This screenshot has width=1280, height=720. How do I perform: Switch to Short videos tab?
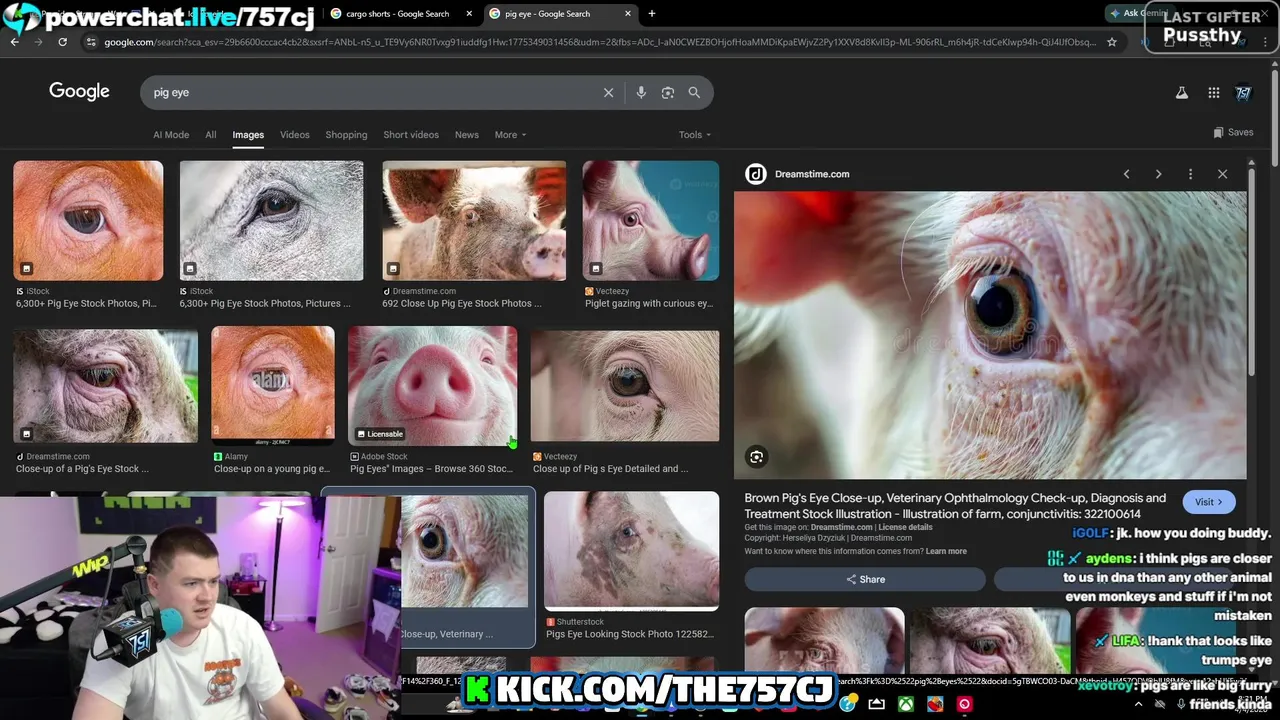point(411,135)
